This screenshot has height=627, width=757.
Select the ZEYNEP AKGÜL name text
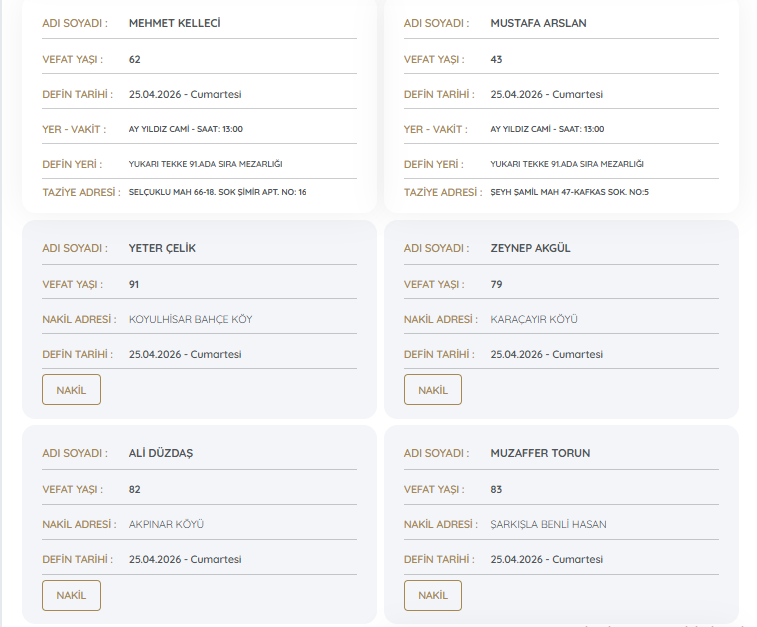tap(530, 248)
